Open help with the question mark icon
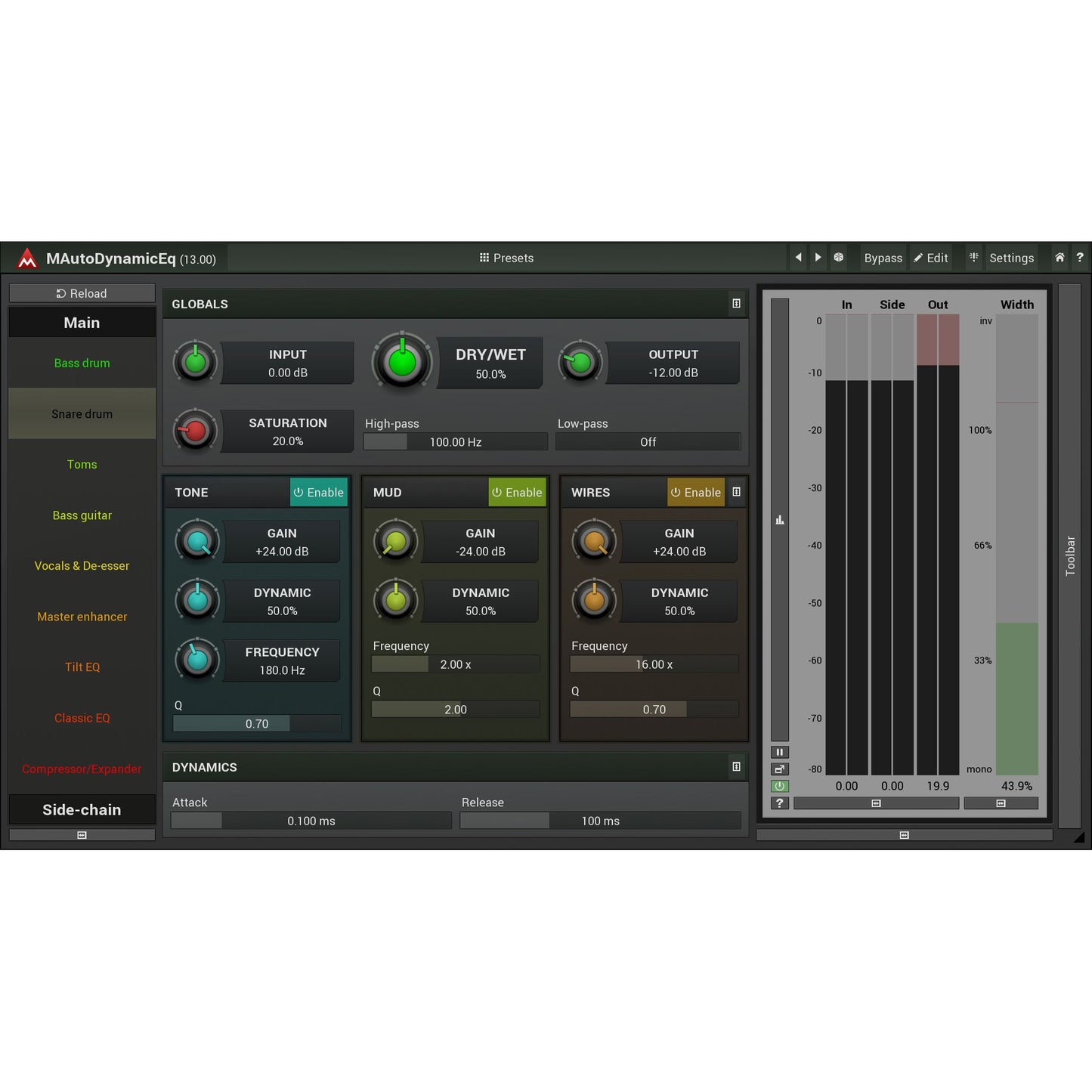 coord(1080,258)
